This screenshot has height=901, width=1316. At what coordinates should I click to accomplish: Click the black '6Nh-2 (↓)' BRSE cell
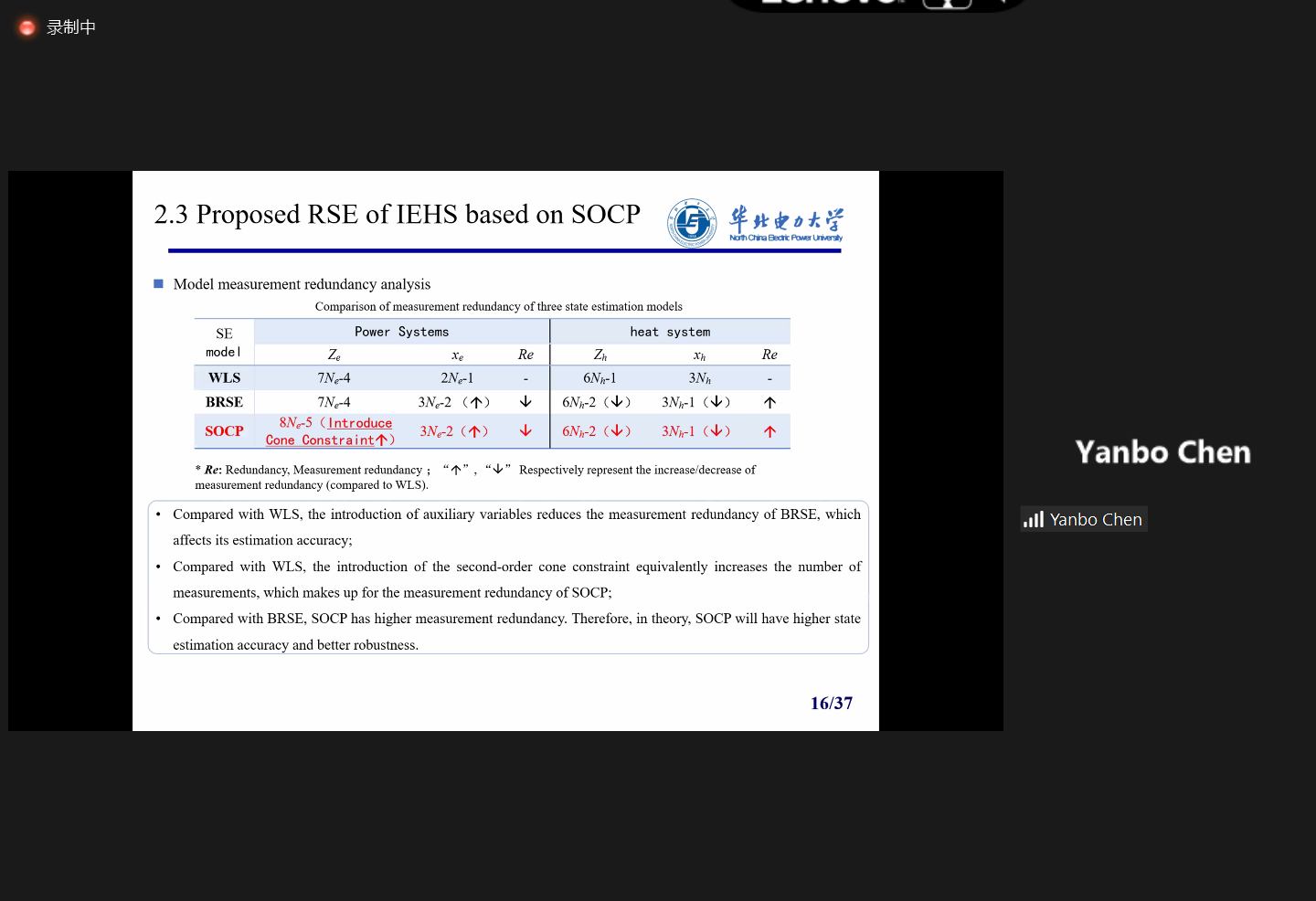[x=597, y=402]
